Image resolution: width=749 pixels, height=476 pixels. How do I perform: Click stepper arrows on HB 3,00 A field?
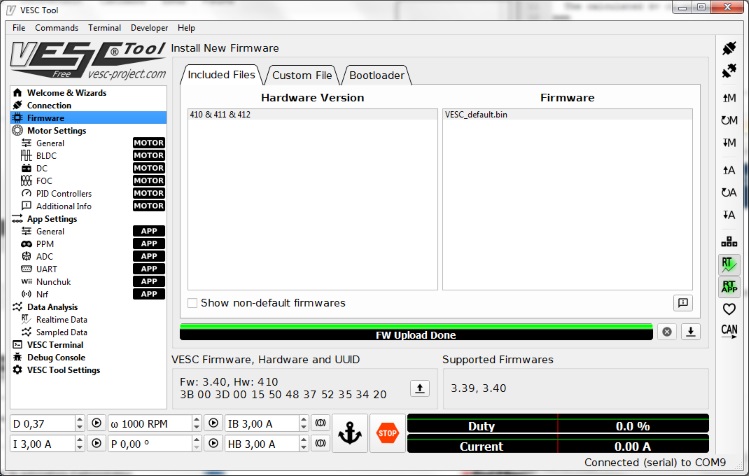pos(304,444)
